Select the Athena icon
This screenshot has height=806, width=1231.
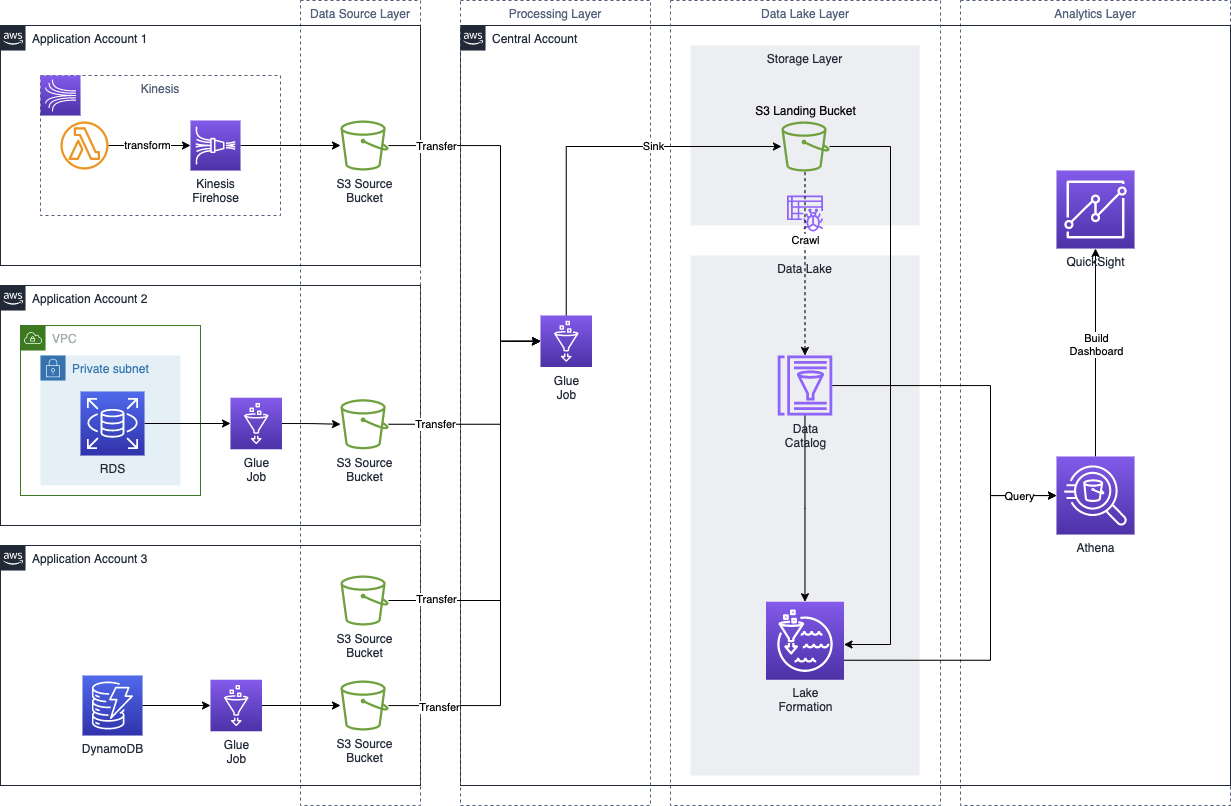pyautogui.click(x=1095, y=496)
